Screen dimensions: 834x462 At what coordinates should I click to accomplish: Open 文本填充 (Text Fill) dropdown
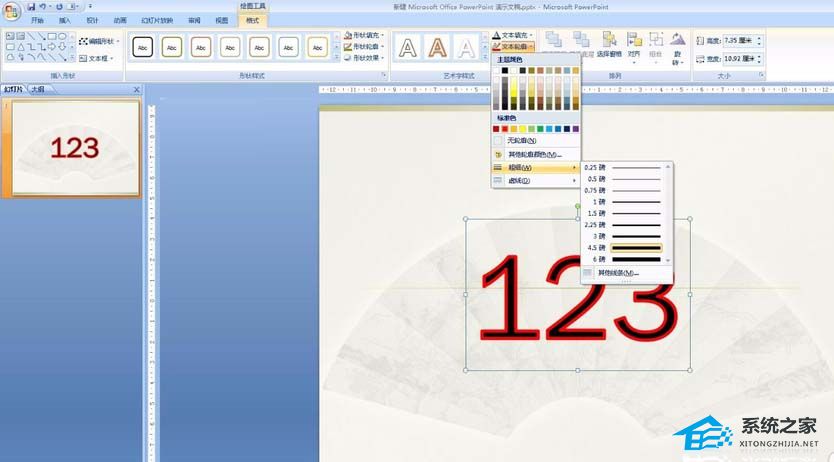[x=513, y=35]
